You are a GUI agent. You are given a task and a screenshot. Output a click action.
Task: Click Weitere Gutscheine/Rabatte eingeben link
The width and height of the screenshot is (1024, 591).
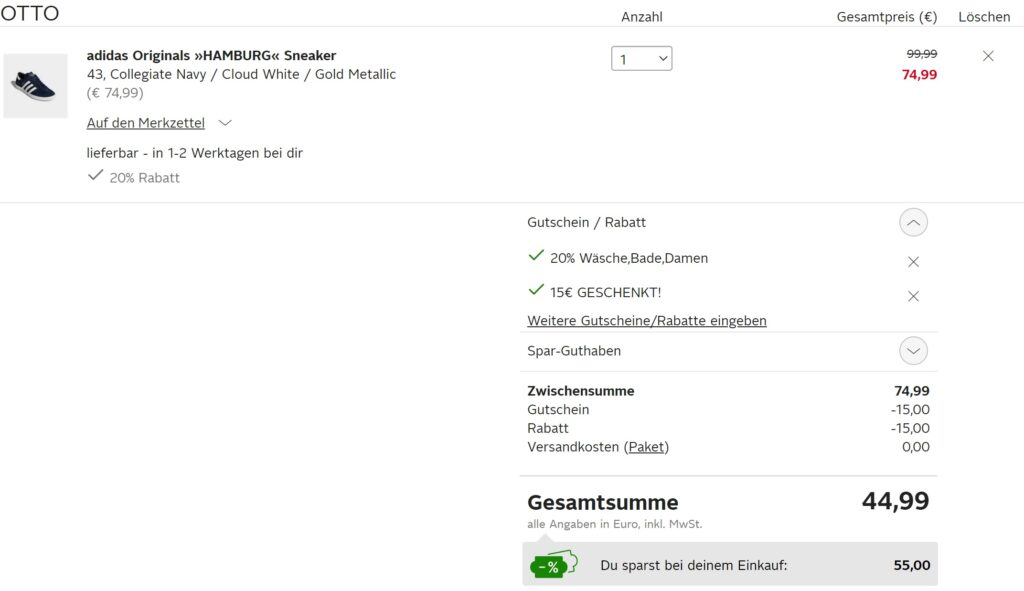647,321
